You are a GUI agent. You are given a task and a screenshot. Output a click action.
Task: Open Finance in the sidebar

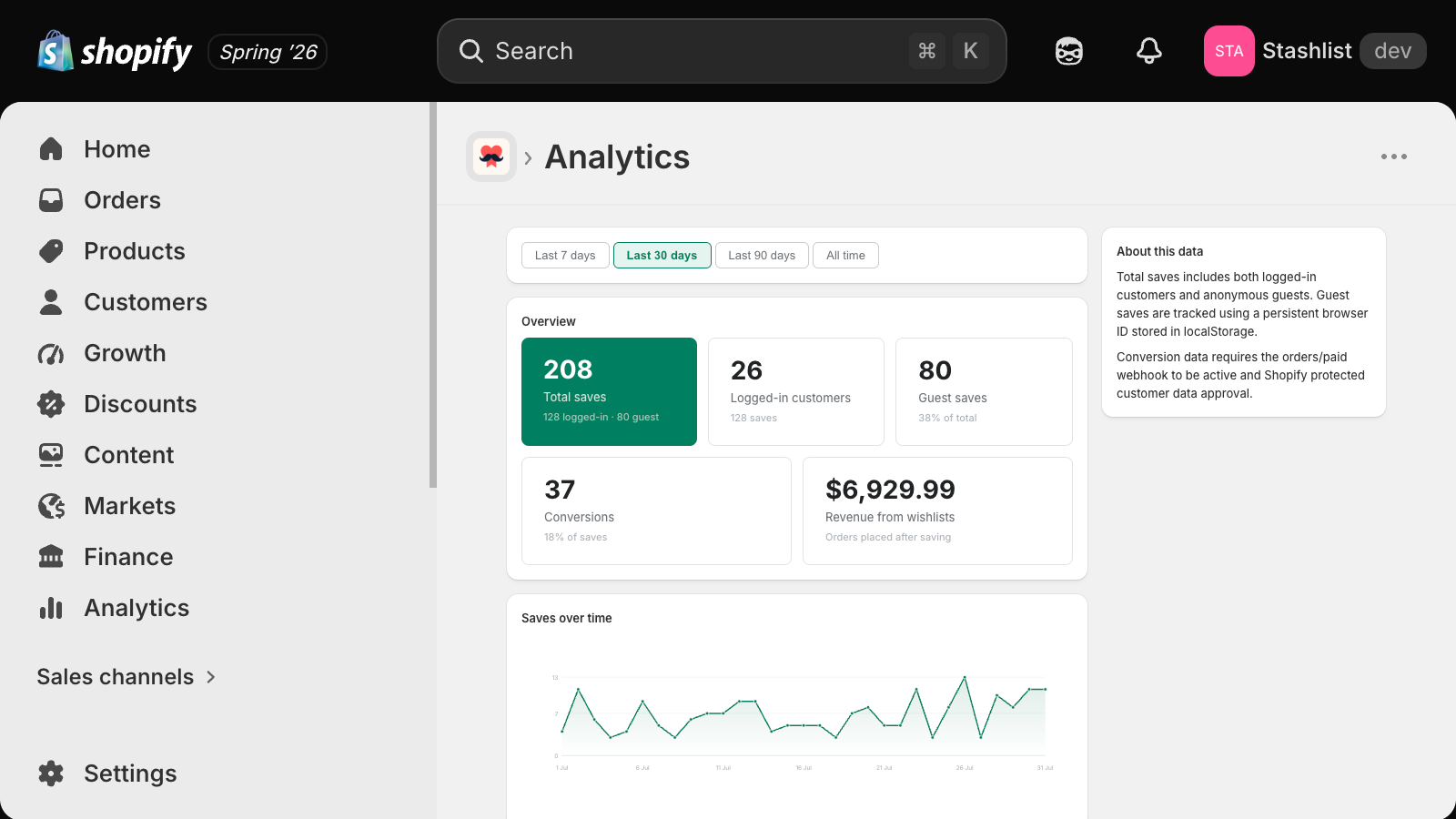point(128,557)
